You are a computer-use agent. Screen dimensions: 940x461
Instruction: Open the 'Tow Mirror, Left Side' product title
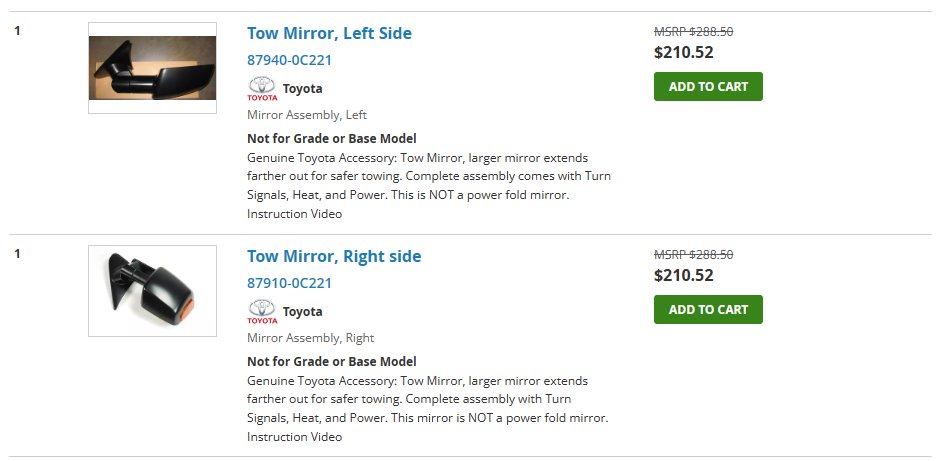[x=329, y=33]
